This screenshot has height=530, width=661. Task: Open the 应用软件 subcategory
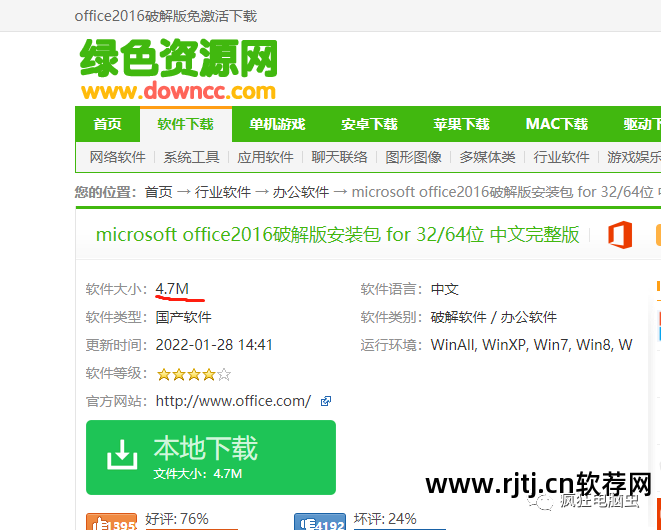point(265,157)
